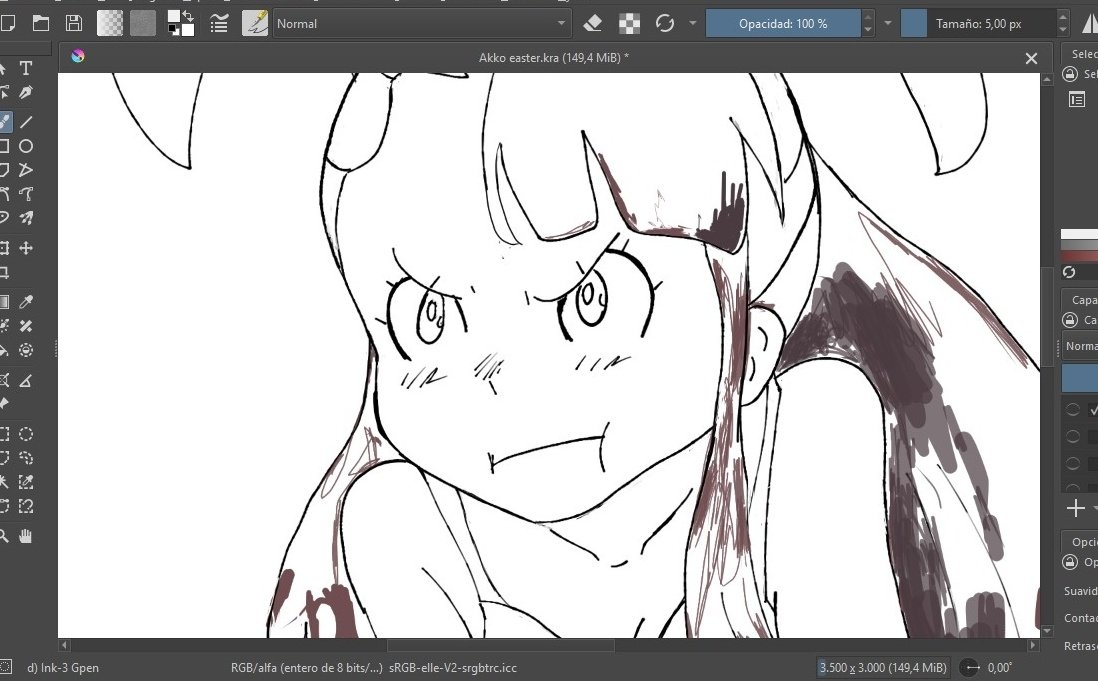Swap foreground and background colors
Image resolution: width=1098 pixels, height=681 pixels.
click(189, 15)
